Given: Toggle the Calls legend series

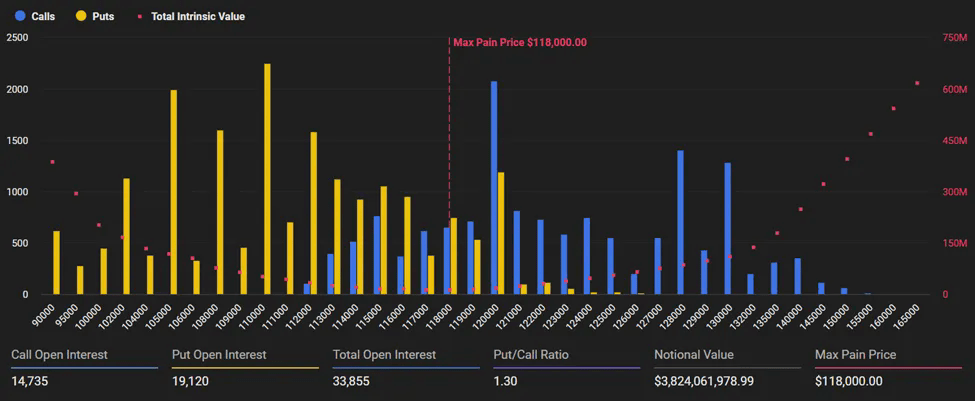Looking at the screenshot, I should 35,16.
